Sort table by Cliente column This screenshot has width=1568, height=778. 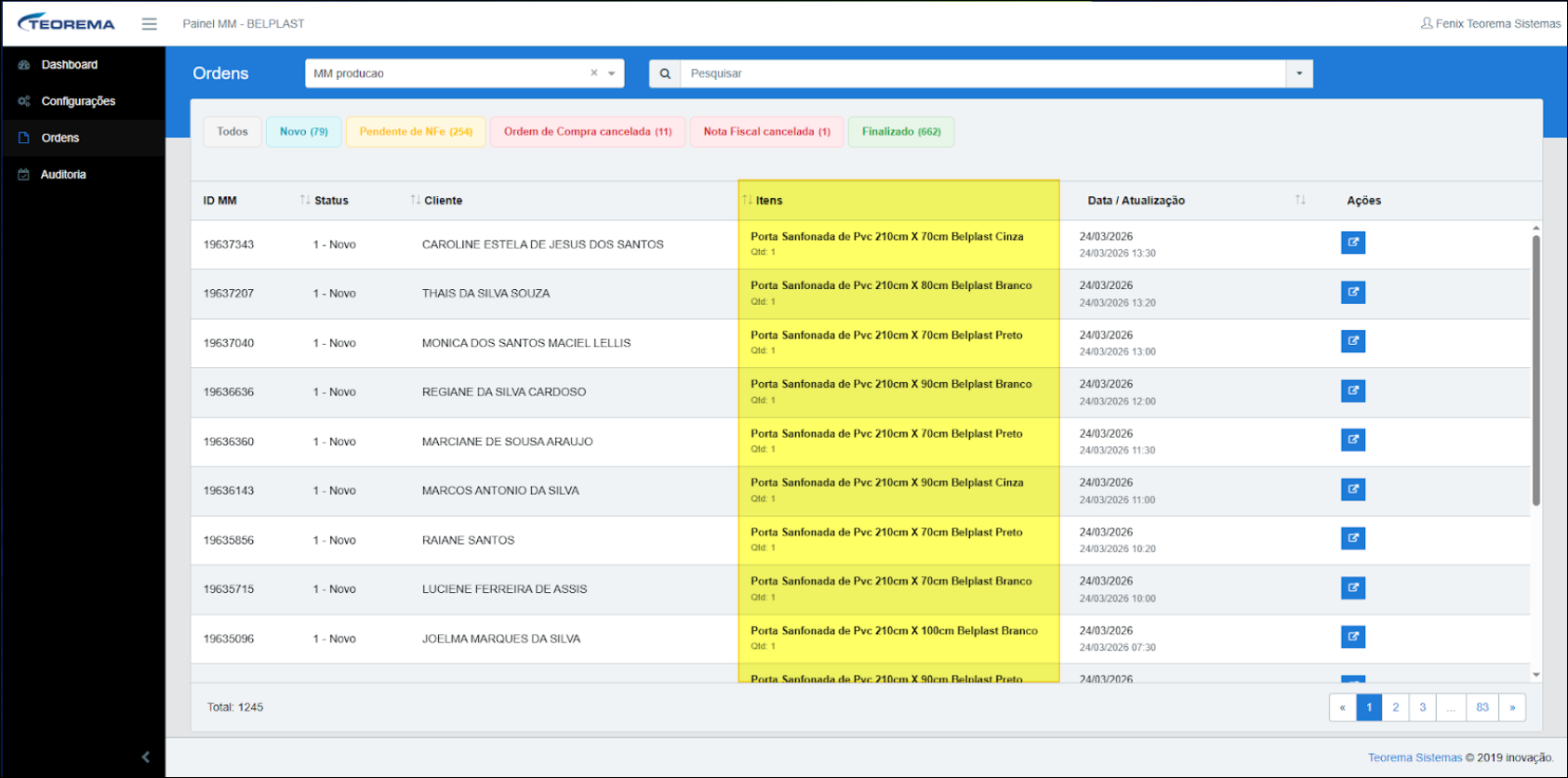tap(443, 201)
